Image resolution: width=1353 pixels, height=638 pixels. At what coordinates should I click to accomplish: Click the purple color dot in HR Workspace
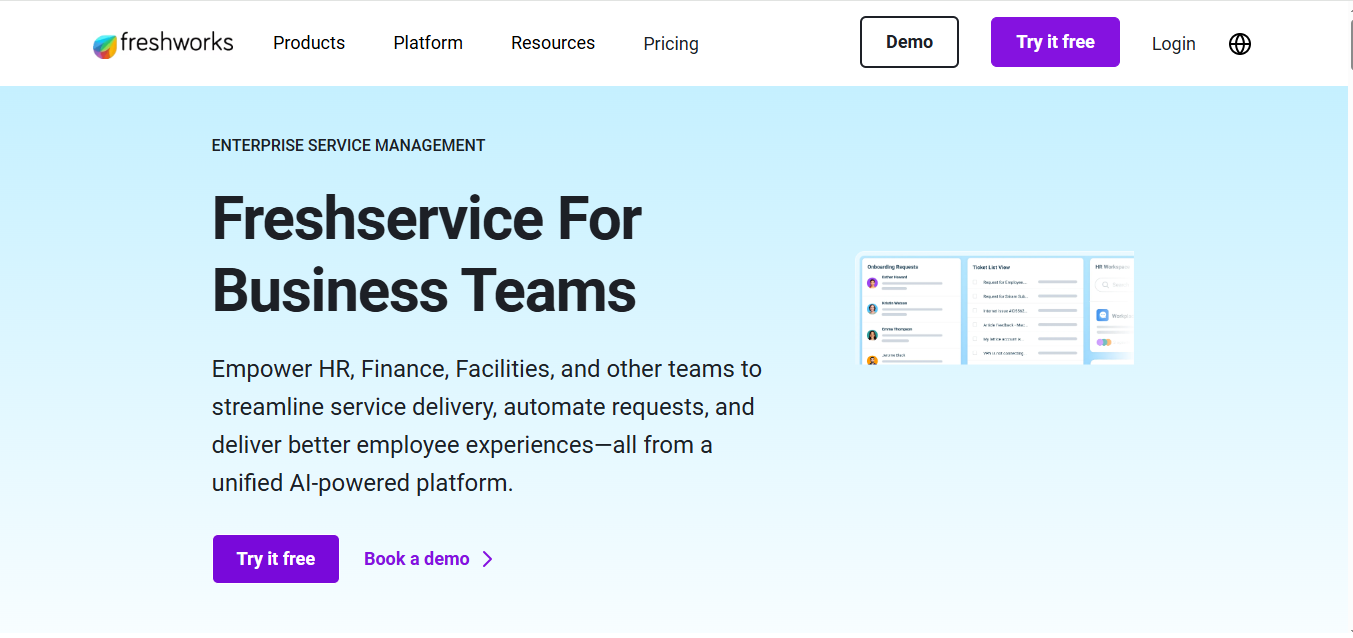[1100, 342]
